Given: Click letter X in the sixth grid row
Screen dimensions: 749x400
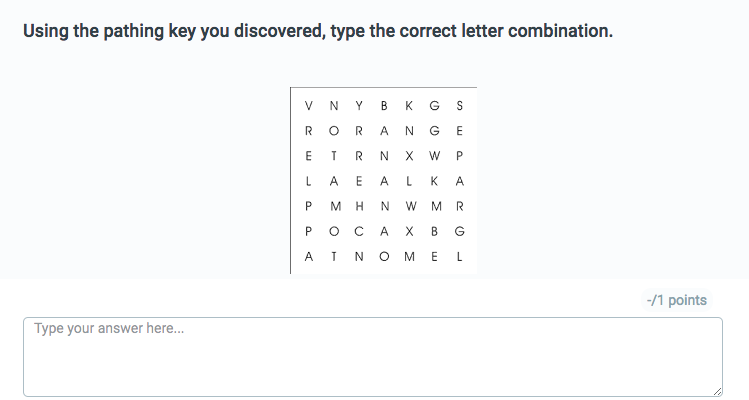Looking at the screenshot, I should coord(409,231).
